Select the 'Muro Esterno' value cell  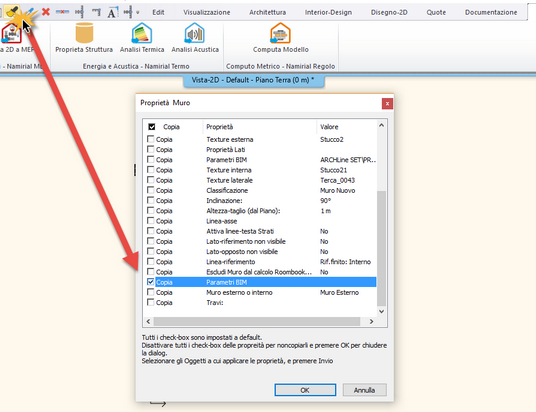click(x=339, y=292)
